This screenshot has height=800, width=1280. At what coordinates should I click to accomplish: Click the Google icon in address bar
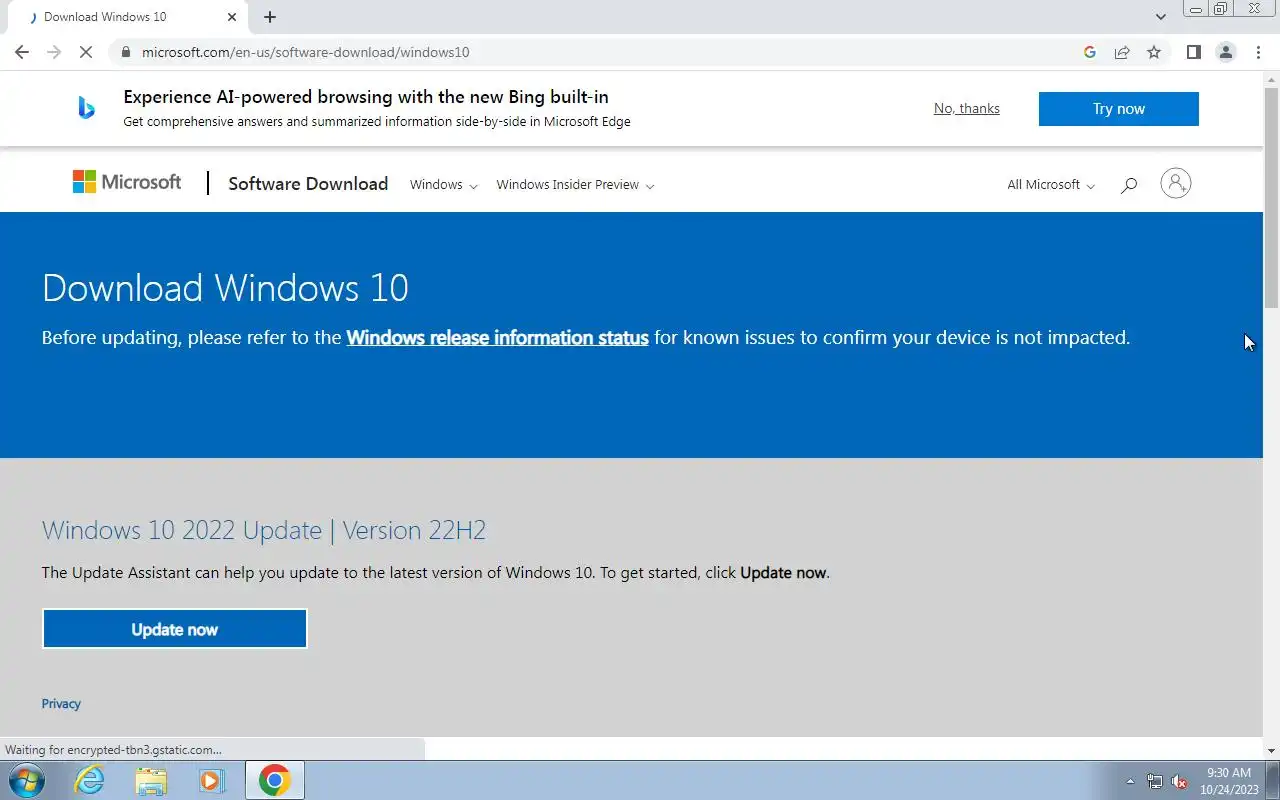tap(1090, 52)
